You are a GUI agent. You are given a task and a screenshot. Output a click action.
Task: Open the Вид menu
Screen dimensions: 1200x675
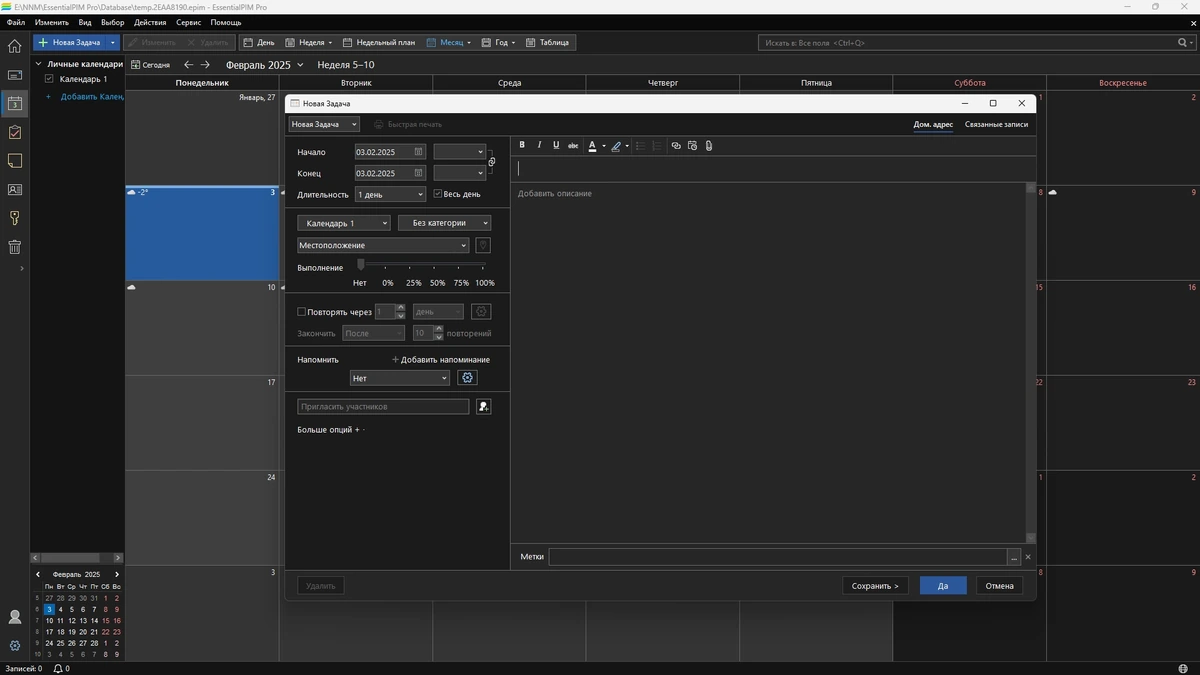coord(85,22)
